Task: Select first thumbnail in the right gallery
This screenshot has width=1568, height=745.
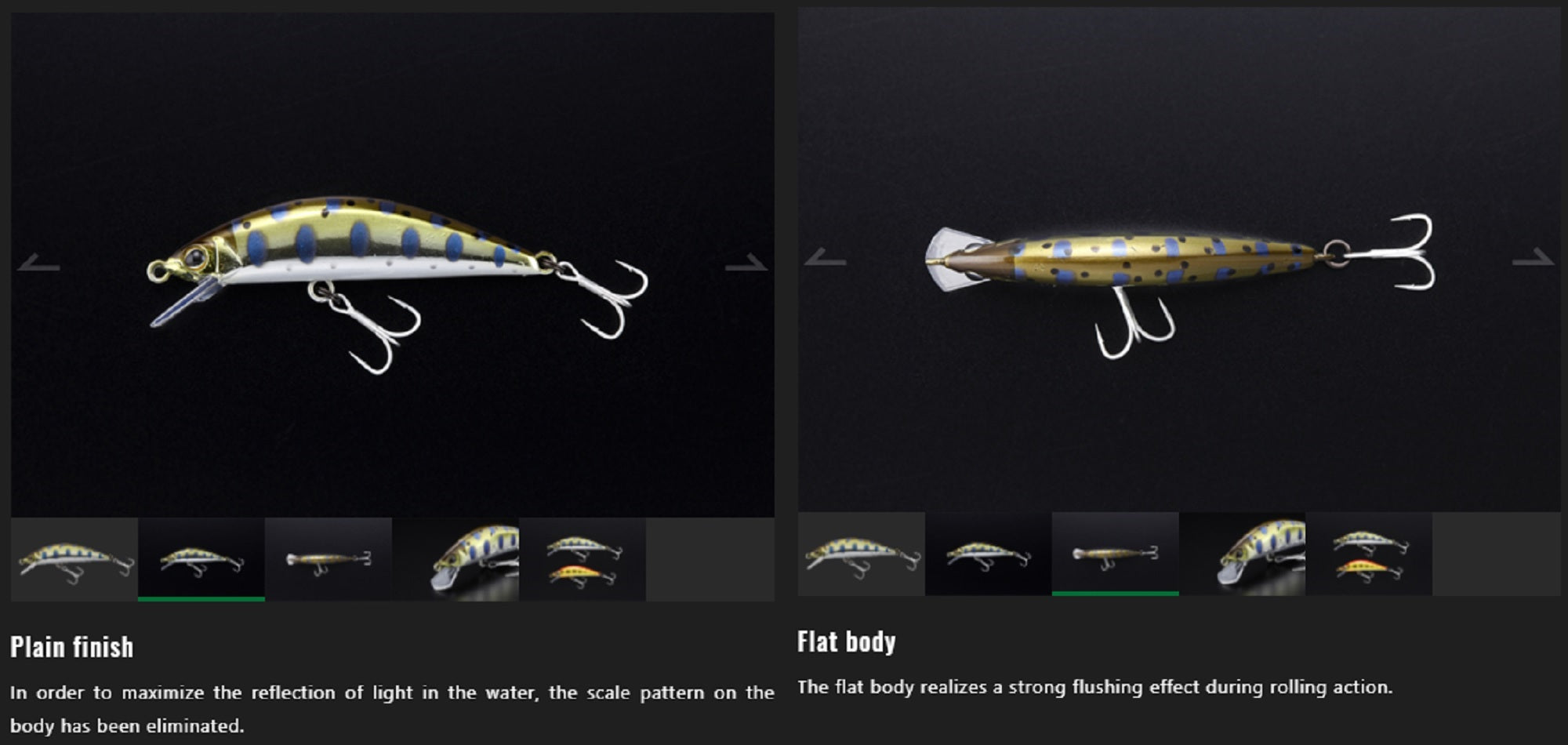Action: pyautogui.click(x=862, y=554)
